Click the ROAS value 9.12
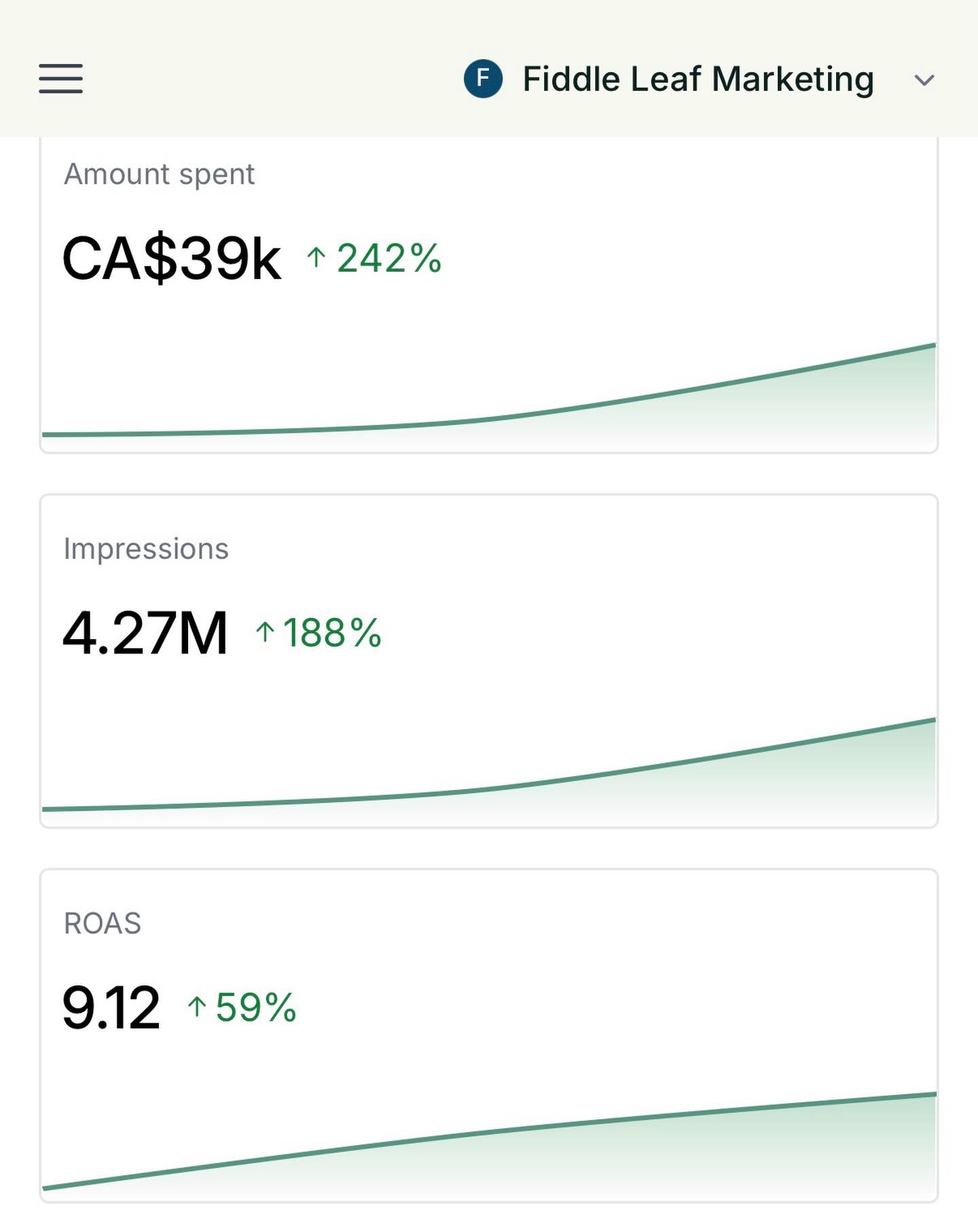 [111, 1006]
